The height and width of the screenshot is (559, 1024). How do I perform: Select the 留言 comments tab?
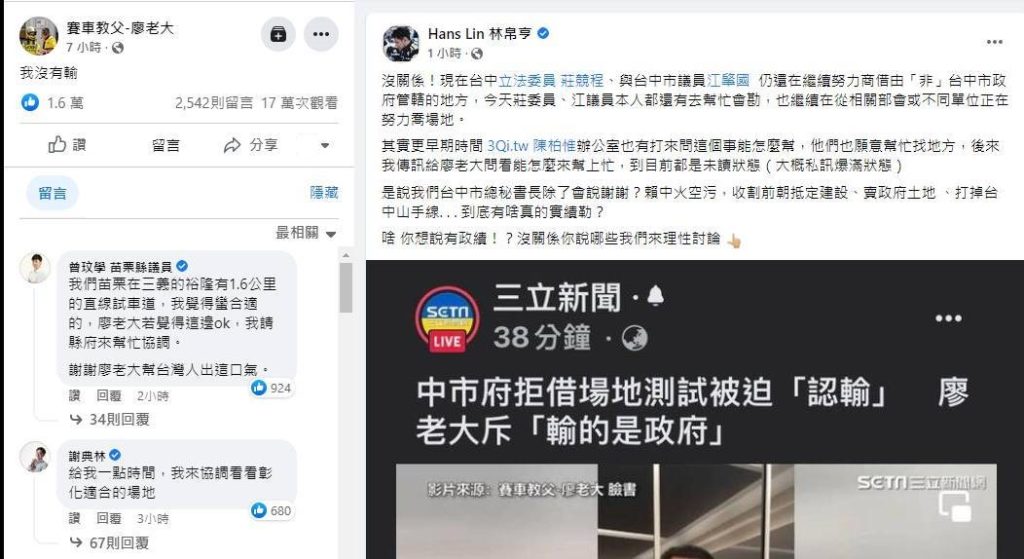click(x=52, y=193)
